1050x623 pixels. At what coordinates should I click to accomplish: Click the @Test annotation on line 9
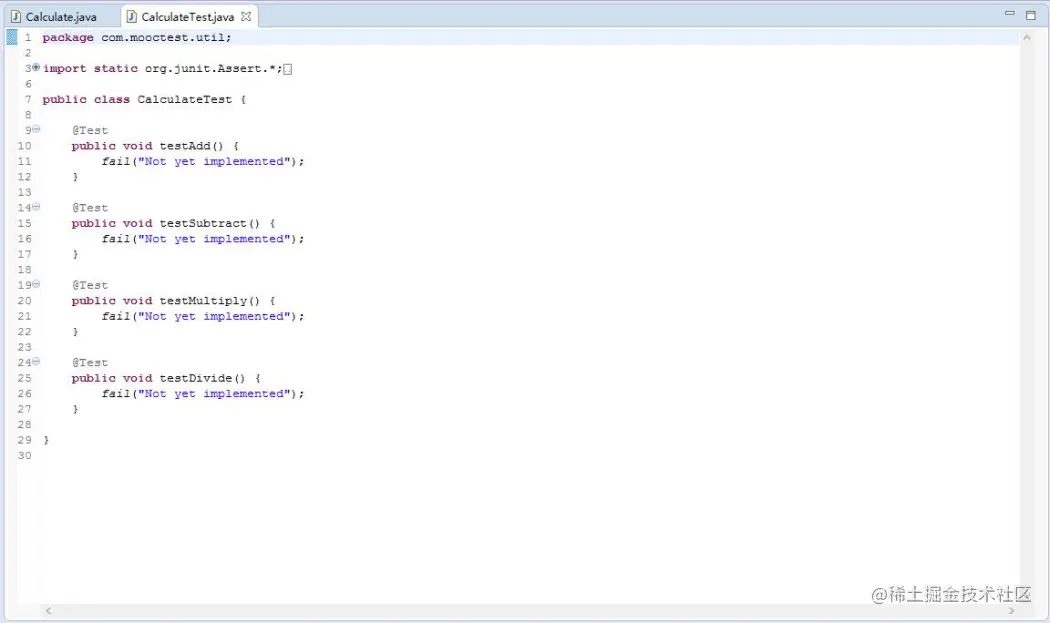click(x=90, y=131)
